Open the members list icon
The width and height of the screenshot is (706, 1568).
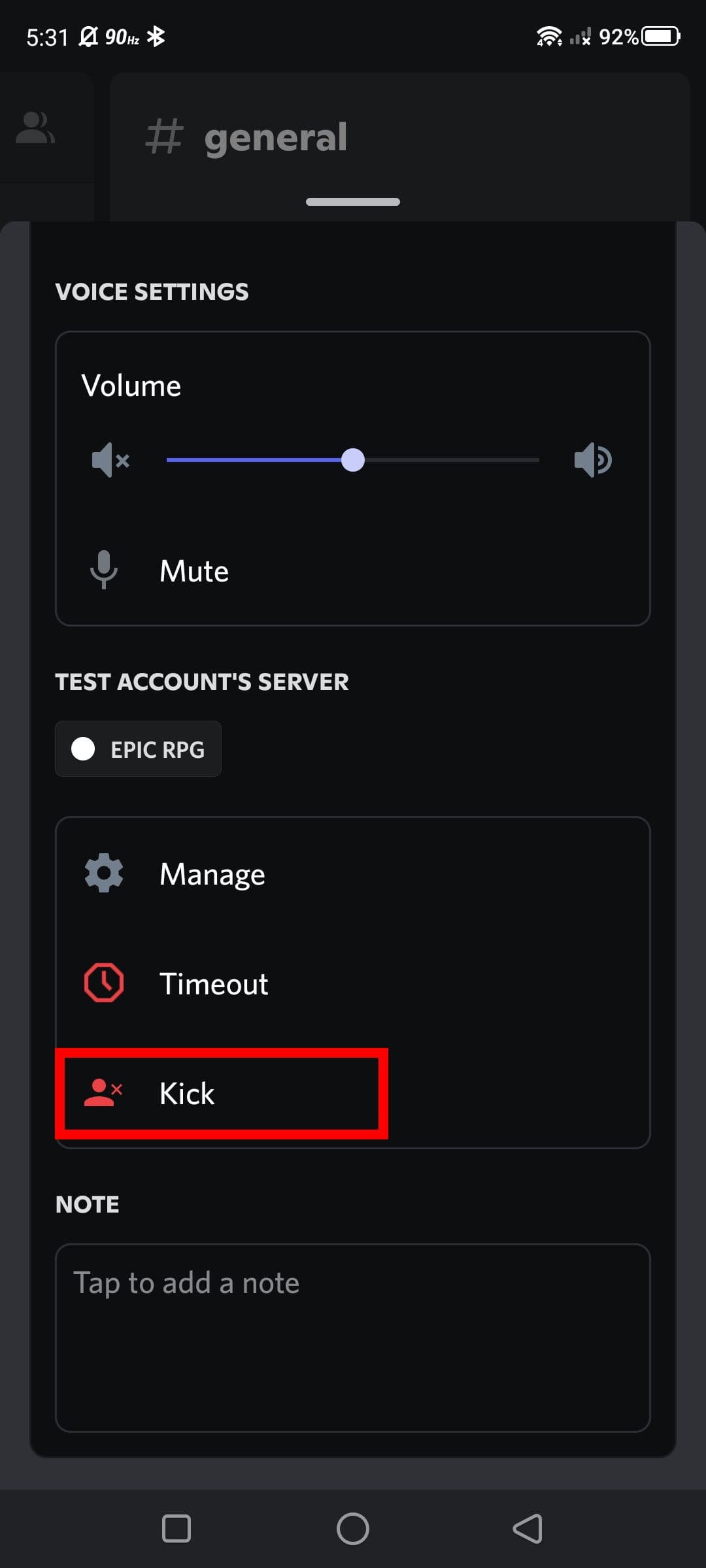click(35, 128)
